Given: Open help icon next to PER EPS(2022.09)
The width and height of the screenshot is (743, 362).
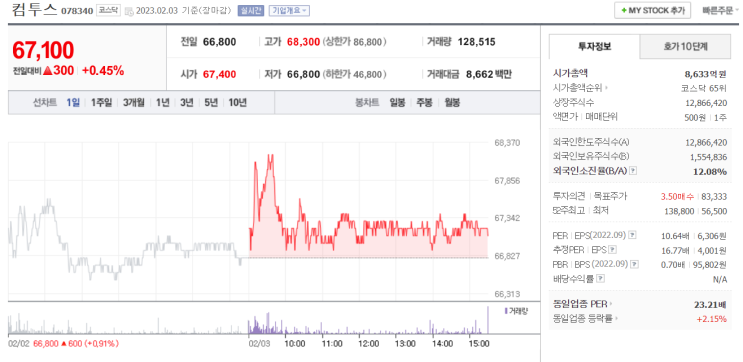Looking at the screenshot, I should tap(632, 235).
